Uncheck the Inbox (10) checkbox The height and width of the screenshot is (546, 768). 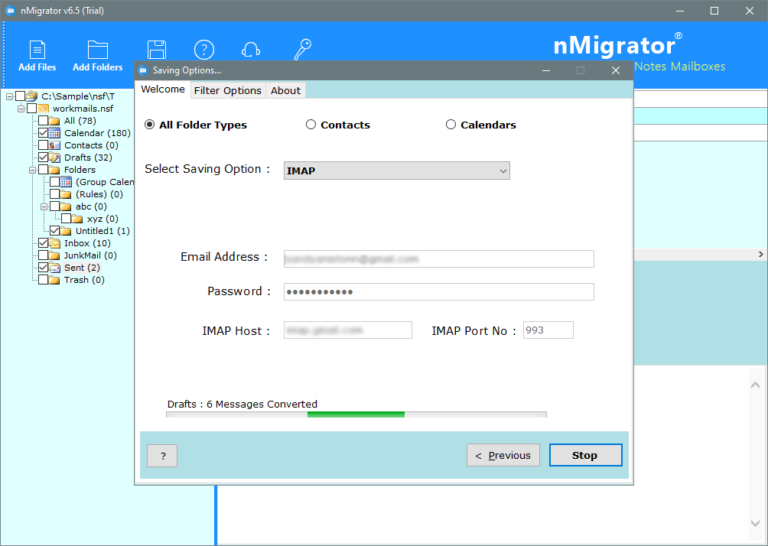pos(43,243)
